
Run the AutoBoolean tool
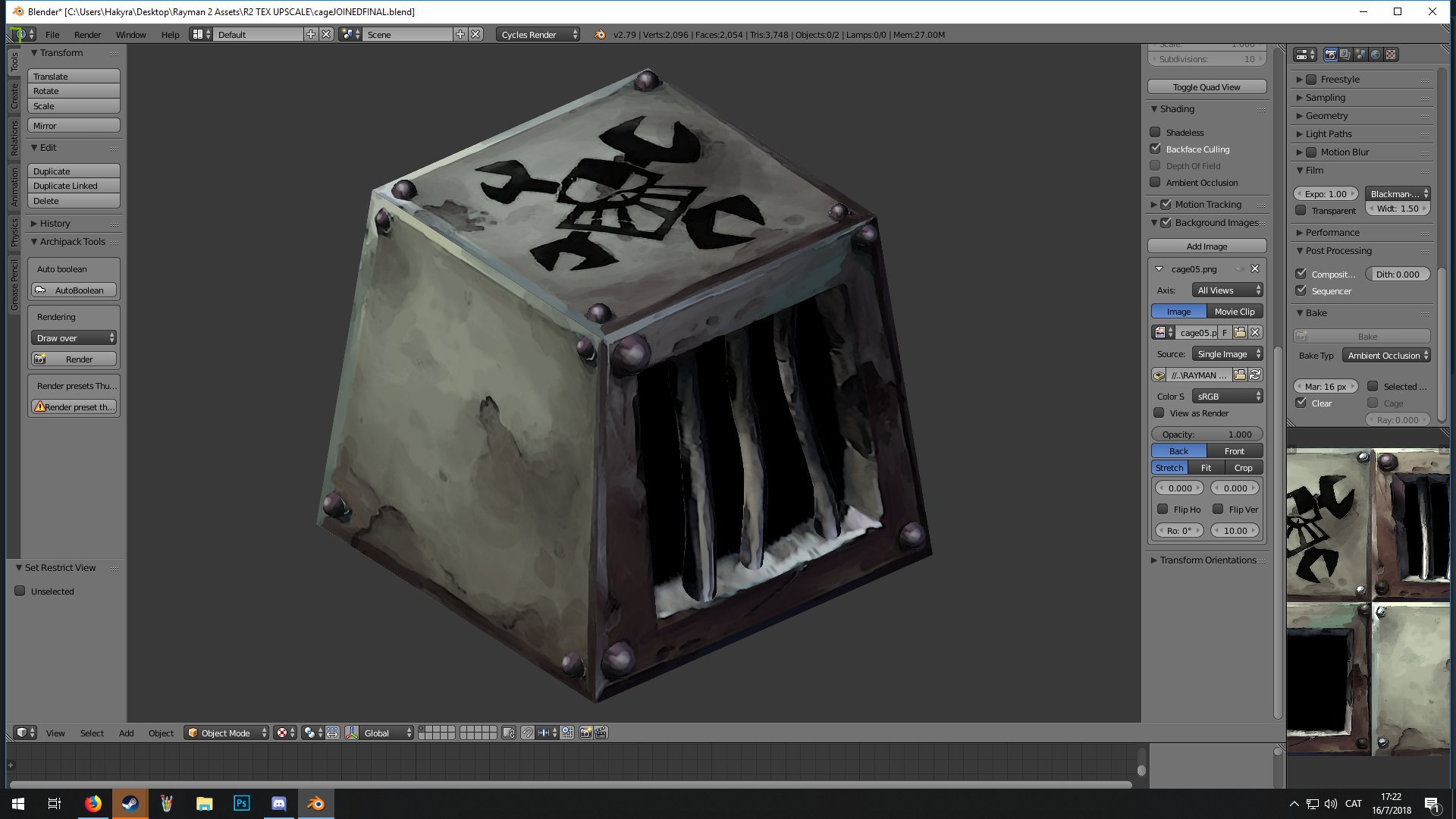(74, 290)
